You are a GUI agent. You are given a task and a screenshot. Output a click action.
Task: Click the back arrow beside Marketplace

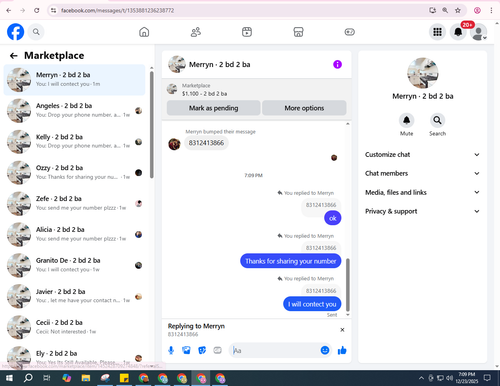[13, 56]
